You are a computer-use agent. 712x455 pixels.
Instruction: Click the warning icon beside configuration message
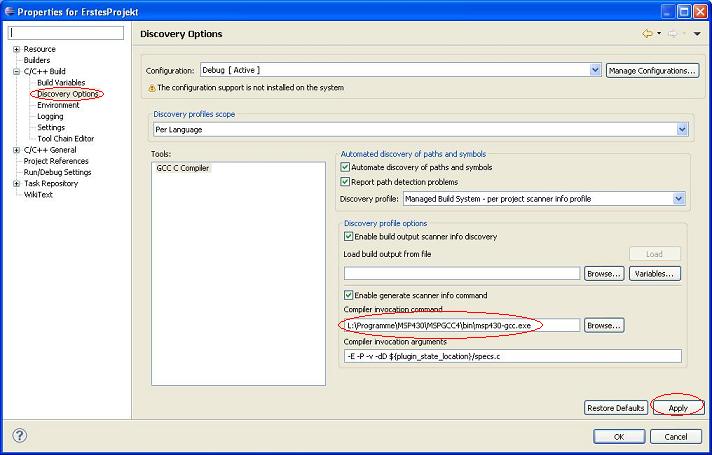pos(152,88)
